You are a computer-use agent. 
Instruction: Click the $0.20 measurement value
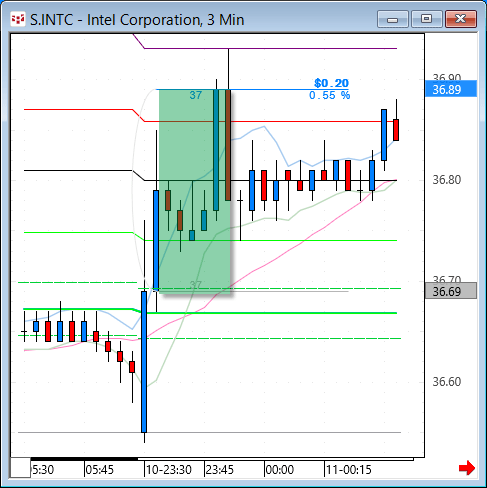[331, 83]
